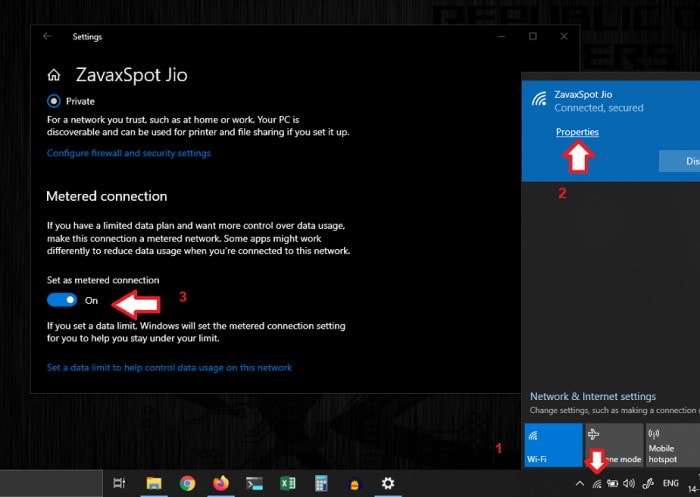Click the pen workspace tray icon
Image resolution: width=700 pixels, height=497 pixels.
[648, 483]
